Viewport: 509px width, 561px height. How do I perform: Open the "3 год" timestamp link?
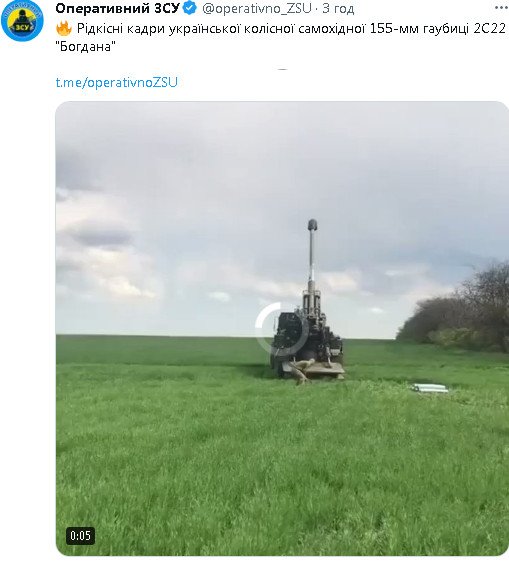338,8
